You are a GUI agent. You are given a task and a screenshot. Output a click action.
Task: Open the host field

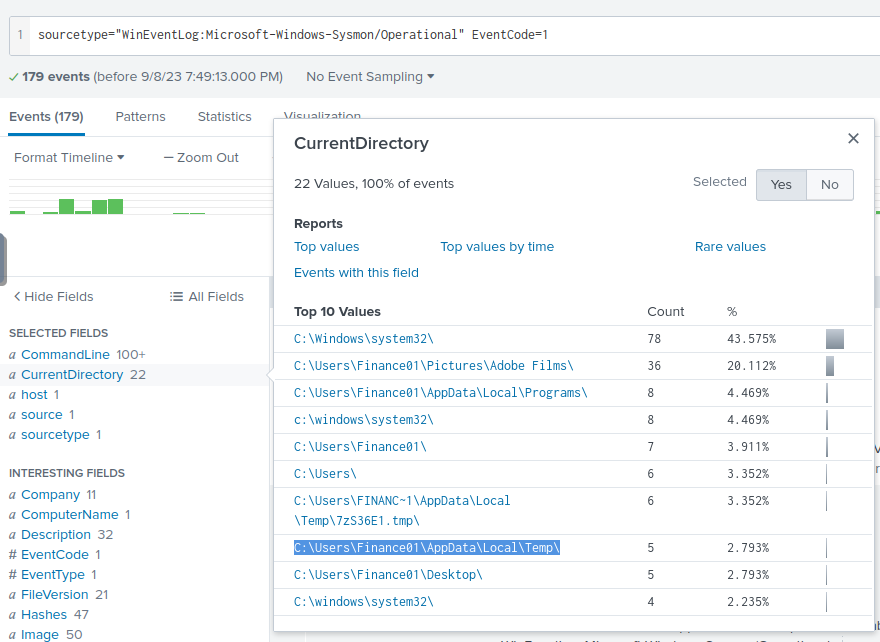pos(34,395)
